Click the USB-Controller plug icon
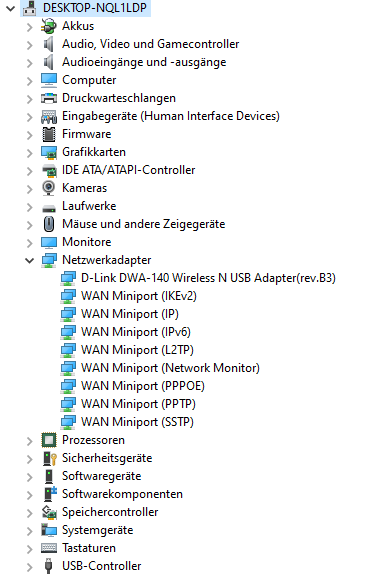 (48, 566)
